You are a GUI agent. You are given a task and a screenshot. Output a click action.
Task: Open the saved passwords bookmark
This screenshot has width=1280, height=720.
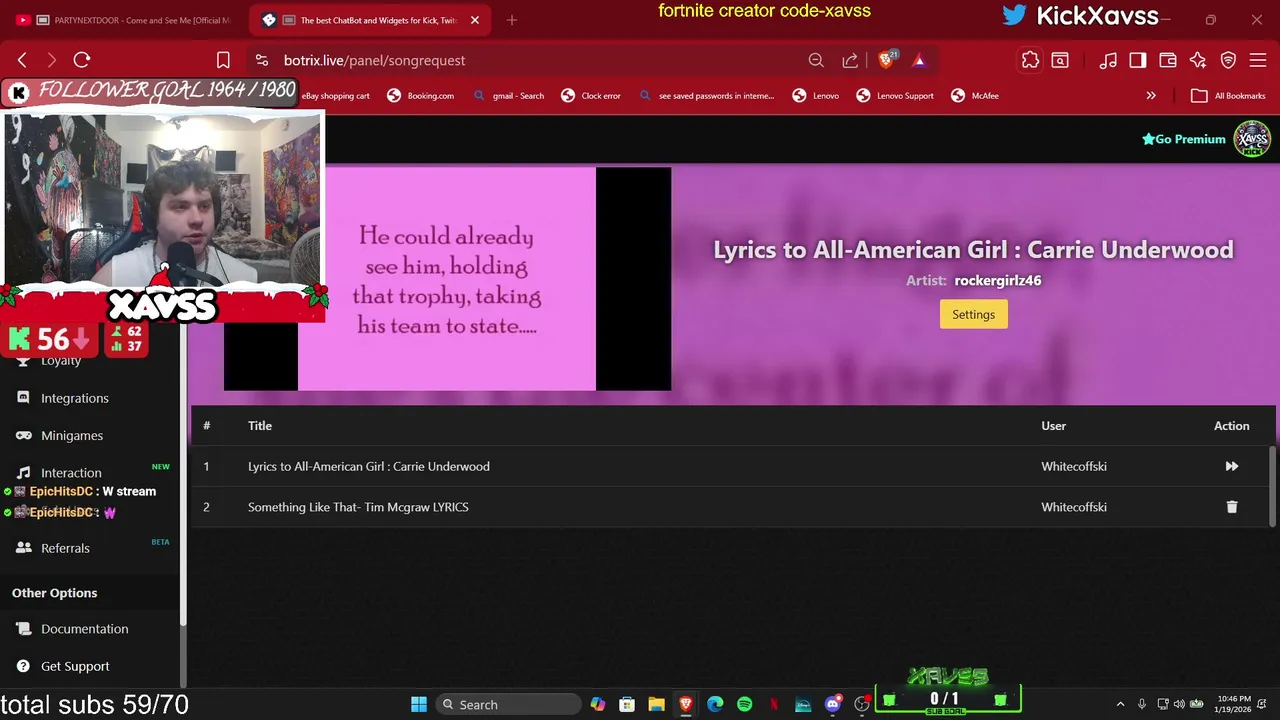705,96
